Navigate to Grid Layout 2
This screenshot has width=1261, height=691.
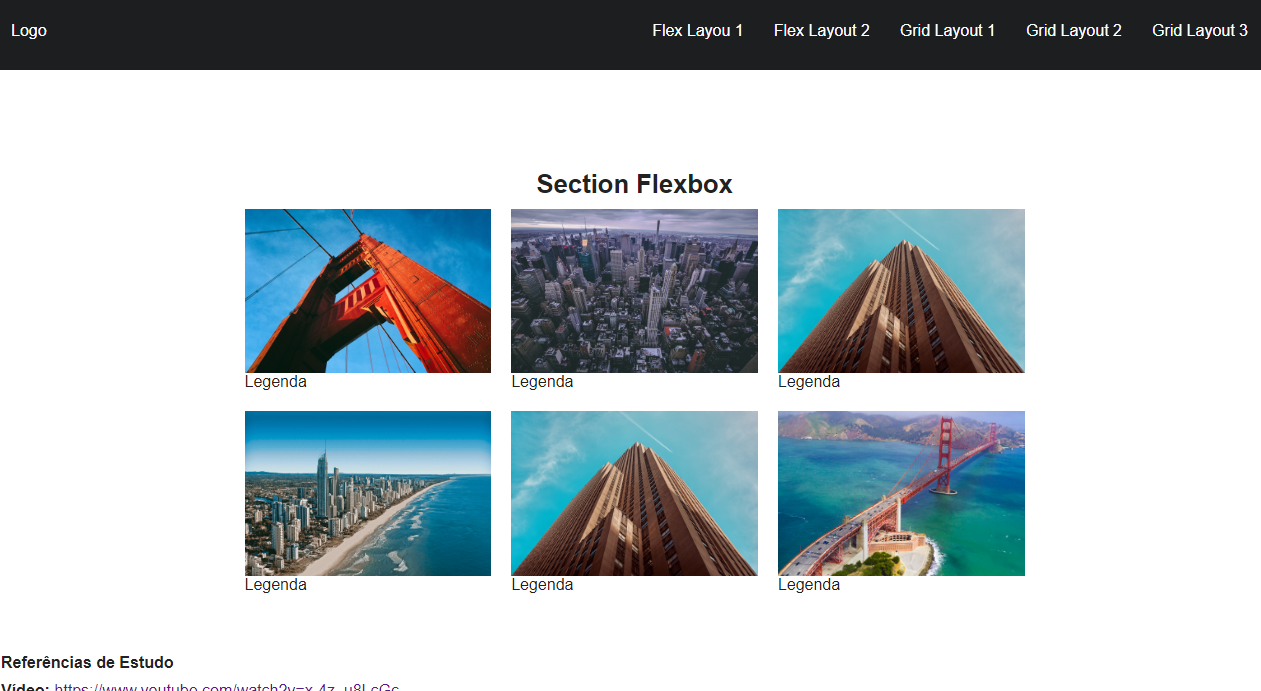(x=1073, y=30)
